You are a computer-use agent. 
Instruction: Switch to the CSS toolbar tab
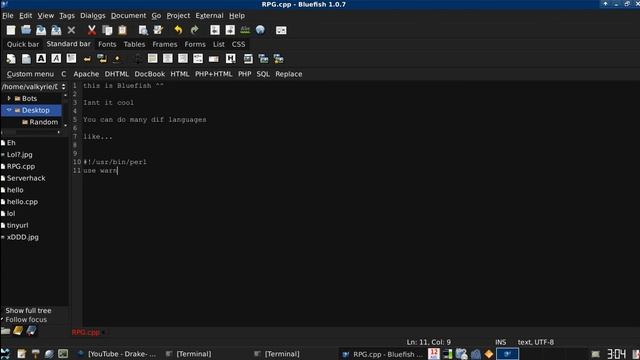click(x=238, y=44)
